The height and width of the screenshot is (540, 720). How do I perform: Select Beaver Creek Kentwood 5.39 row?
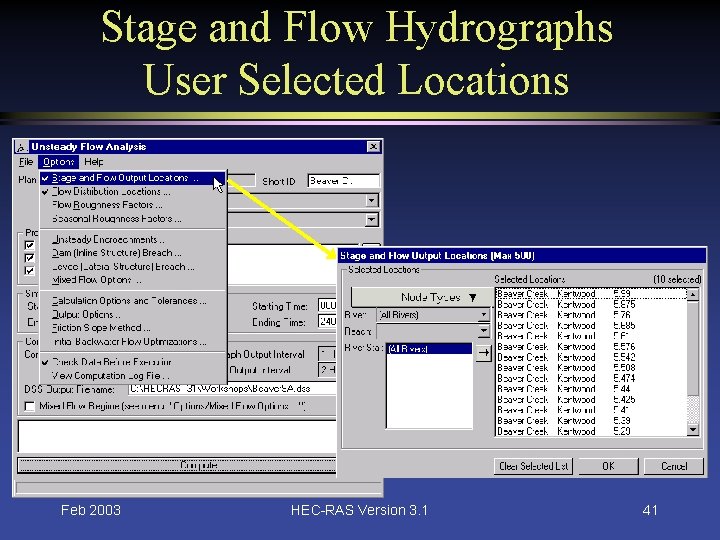pyautogui.click(x=591, y=421)
